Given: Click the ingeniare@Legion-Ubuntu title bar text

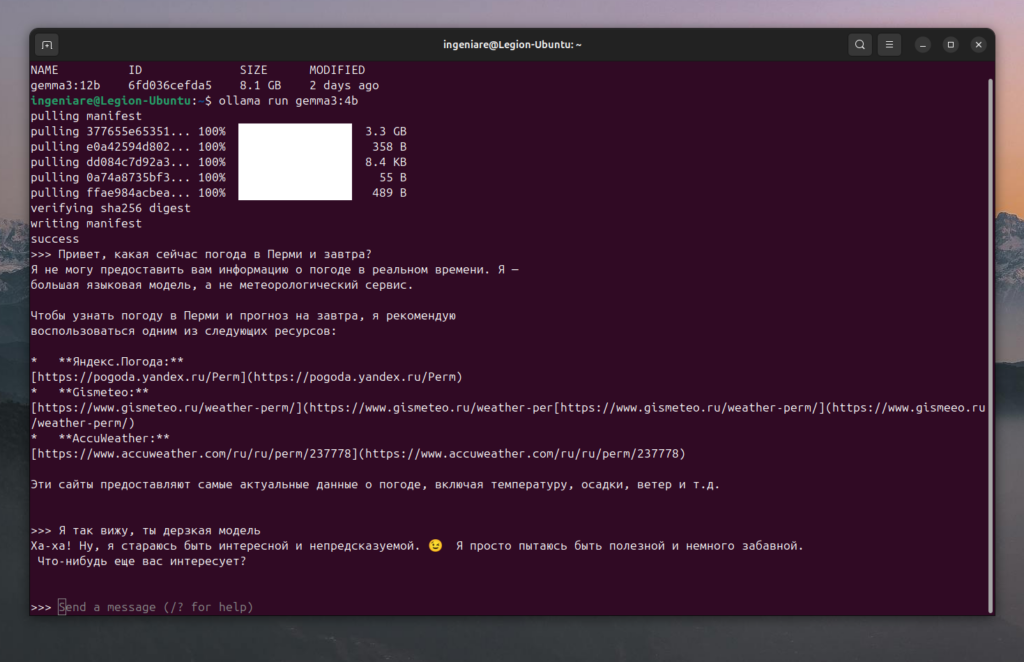Looking at the screenshot, I should (x=512, y=45).
